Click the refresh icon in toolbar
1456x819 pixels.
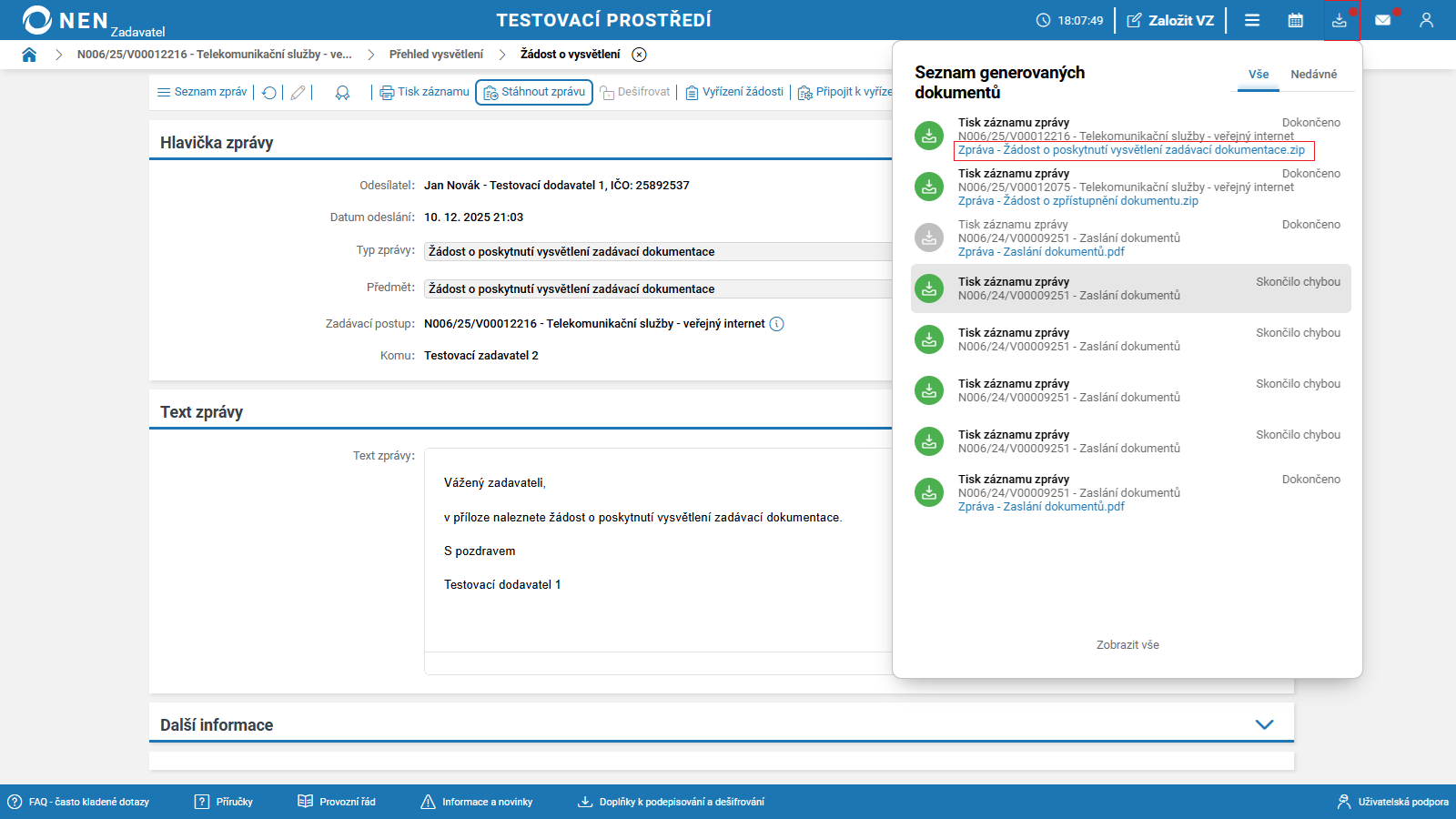click(269, 93)
